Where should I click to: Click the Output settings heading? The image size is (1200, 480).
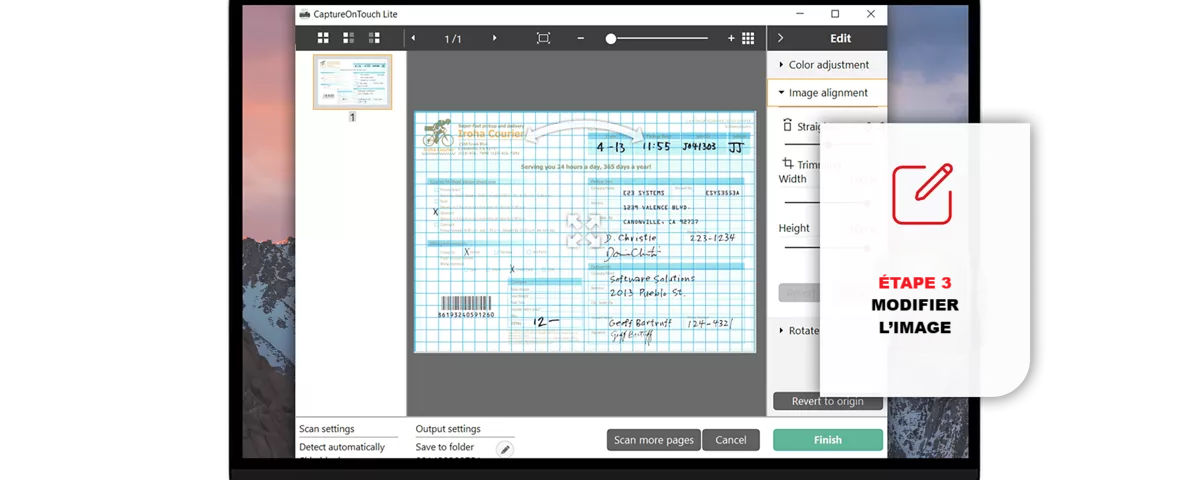pos(448,428)
